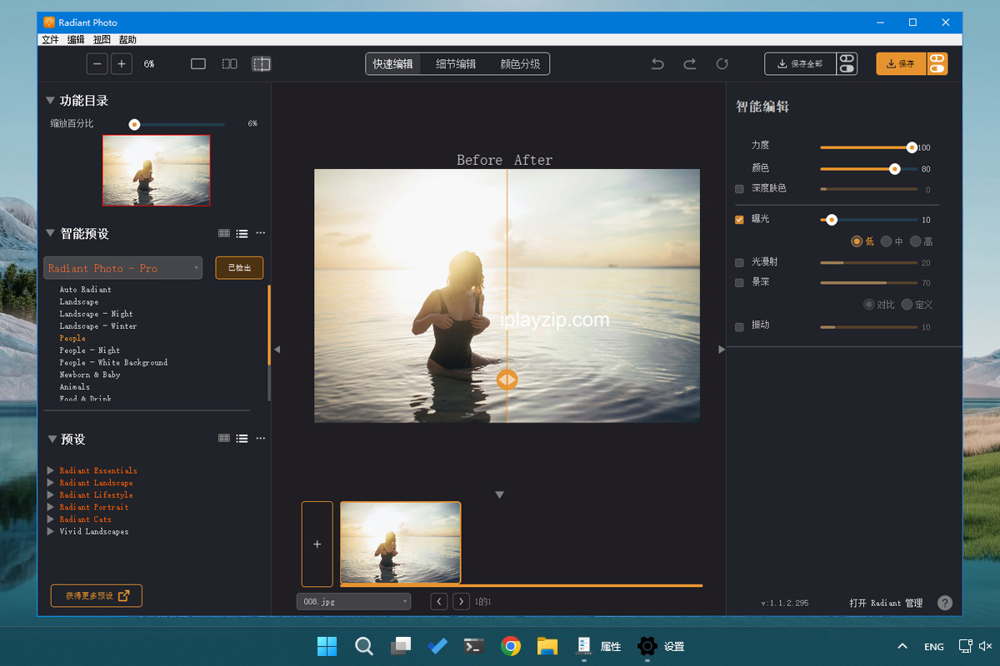Redo the last edit
1000x666 pixels.
coord(689,64)
